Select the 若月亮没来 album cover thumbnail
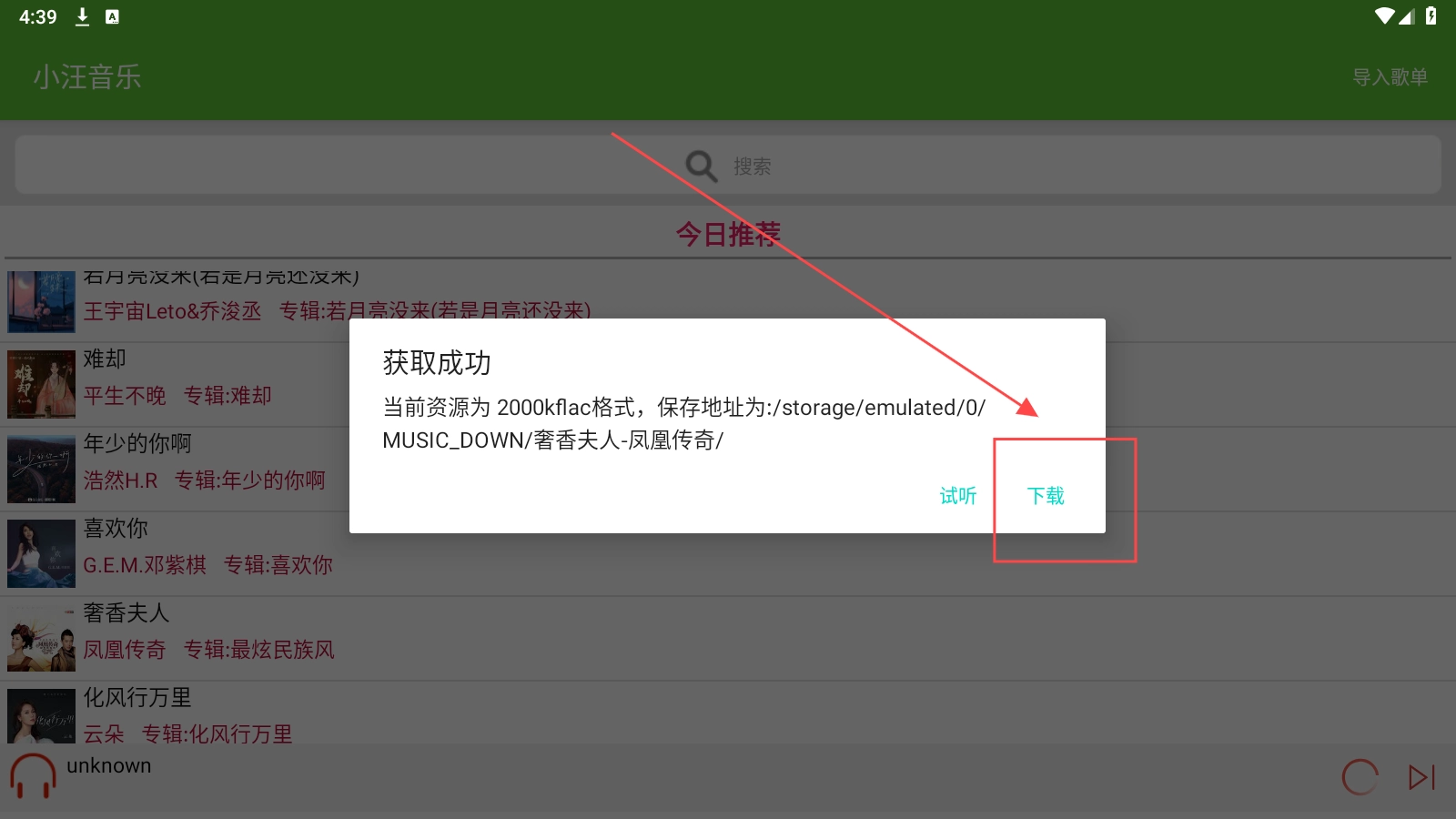The image size is (1456, 819). pyautogui.click(x=41, y=301)
